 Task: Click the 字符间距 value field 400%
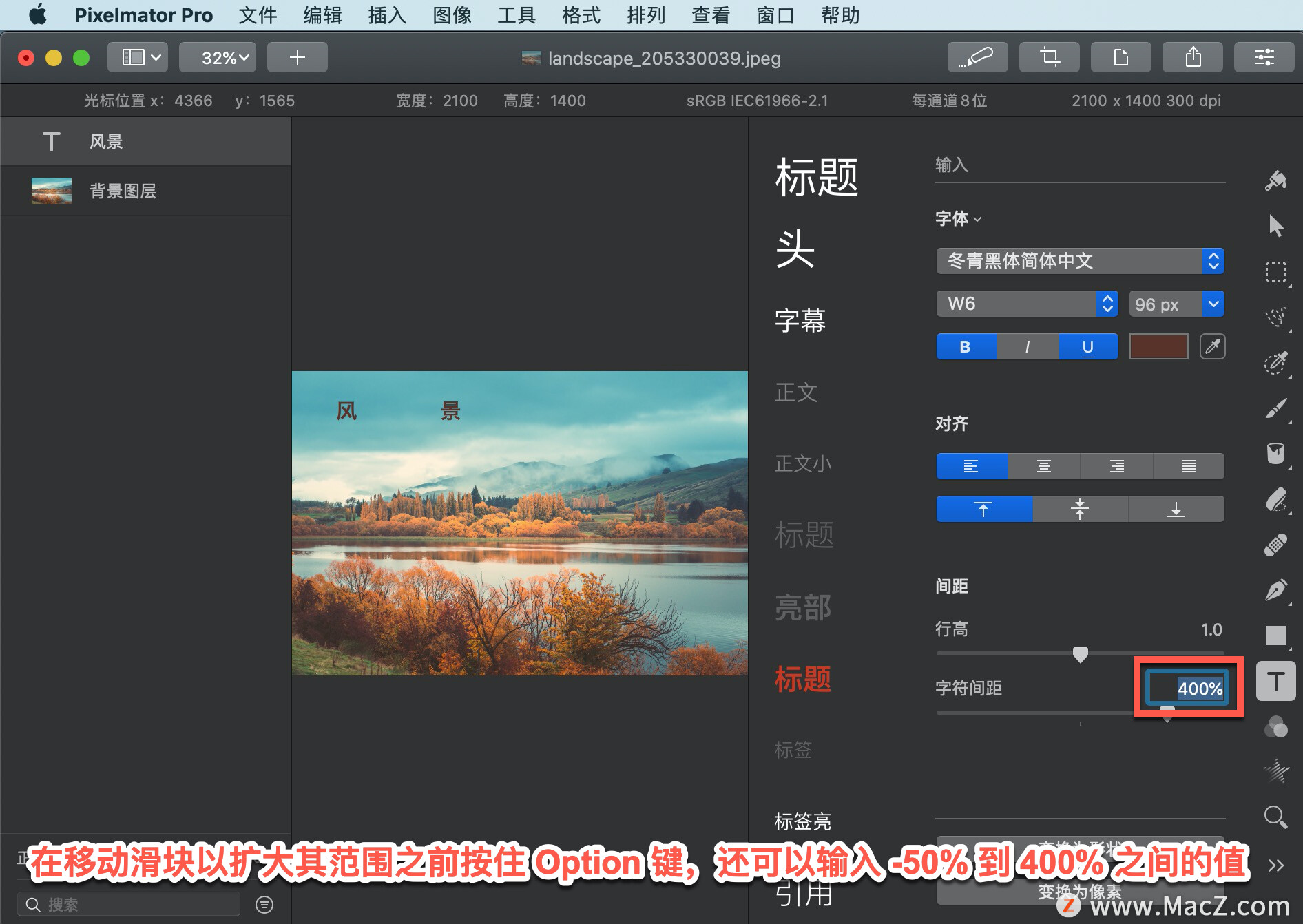pos(1187,688)
